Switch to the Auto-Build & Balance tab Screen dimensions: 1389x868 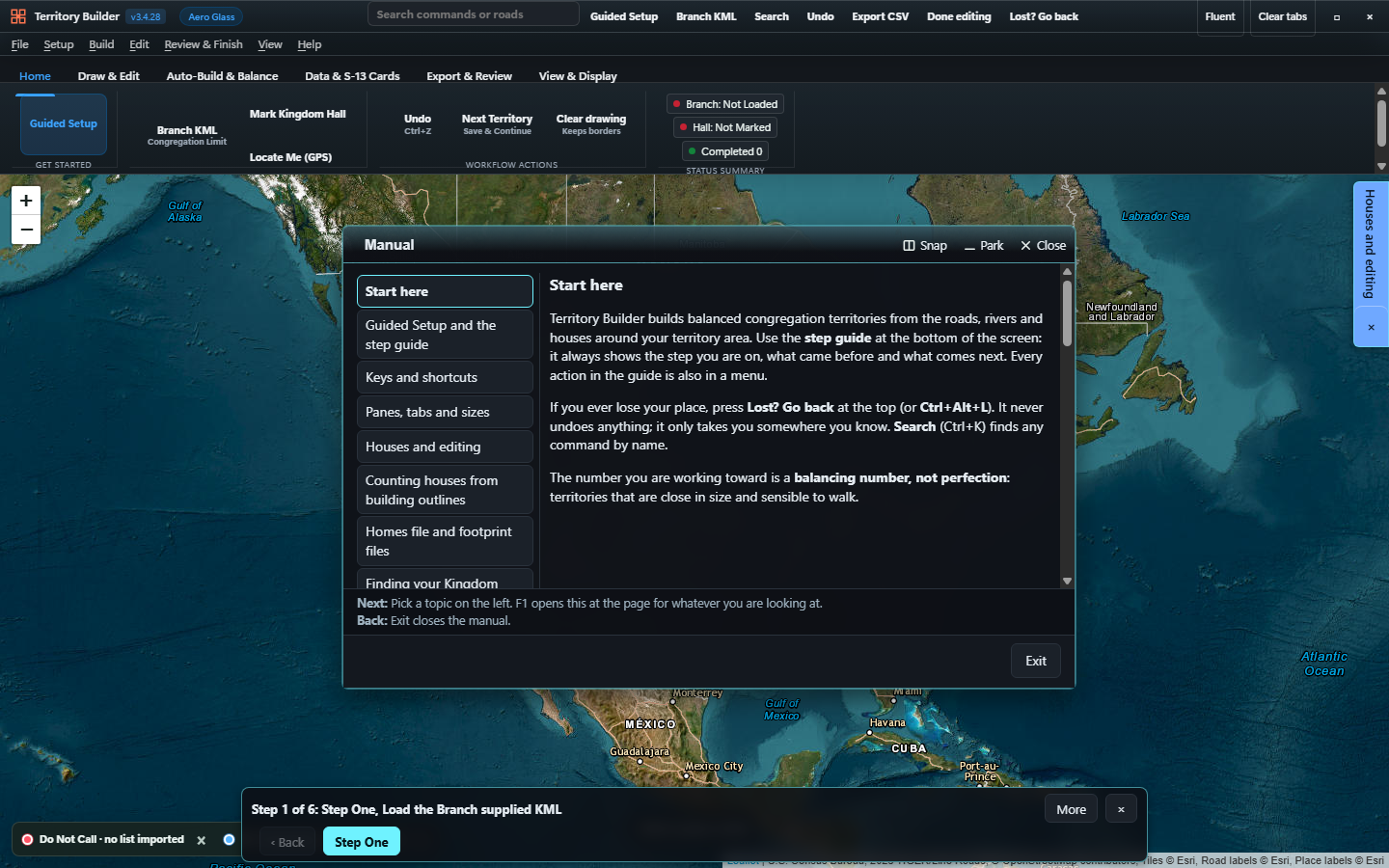tap(222, 76)
